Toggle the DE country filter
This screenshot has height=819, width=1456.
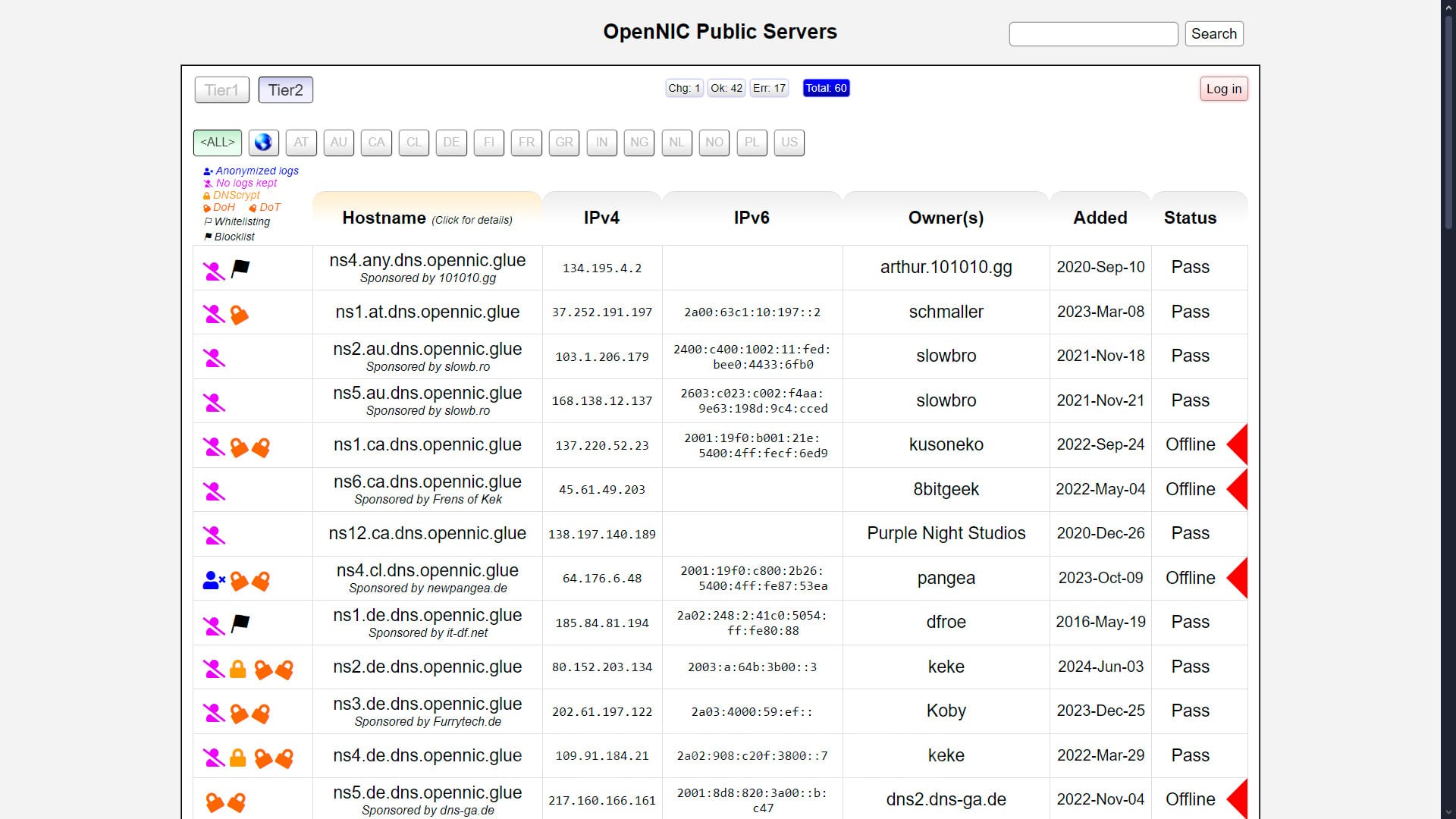click(x=451, y=143)
